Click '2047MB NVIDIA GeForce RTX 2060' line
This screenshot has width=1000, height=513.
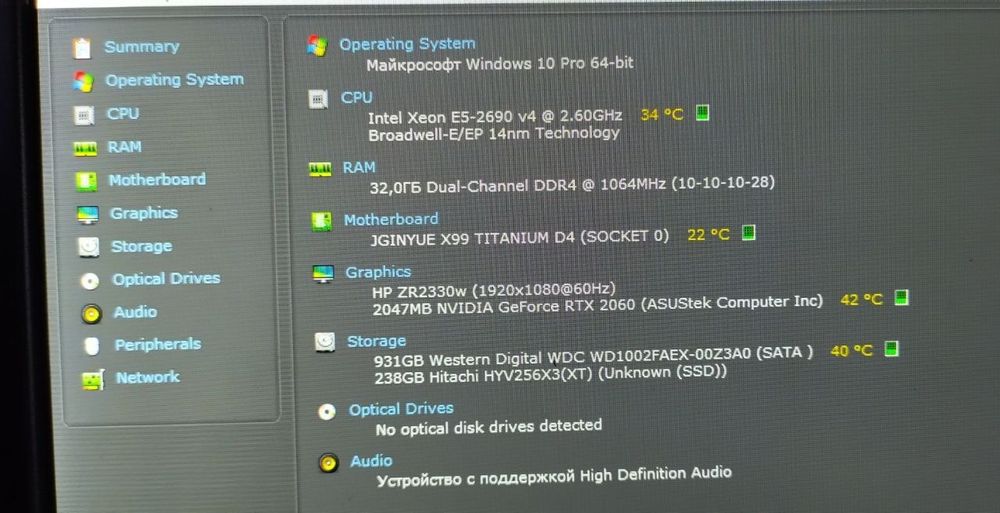click(x=598, y=304)
